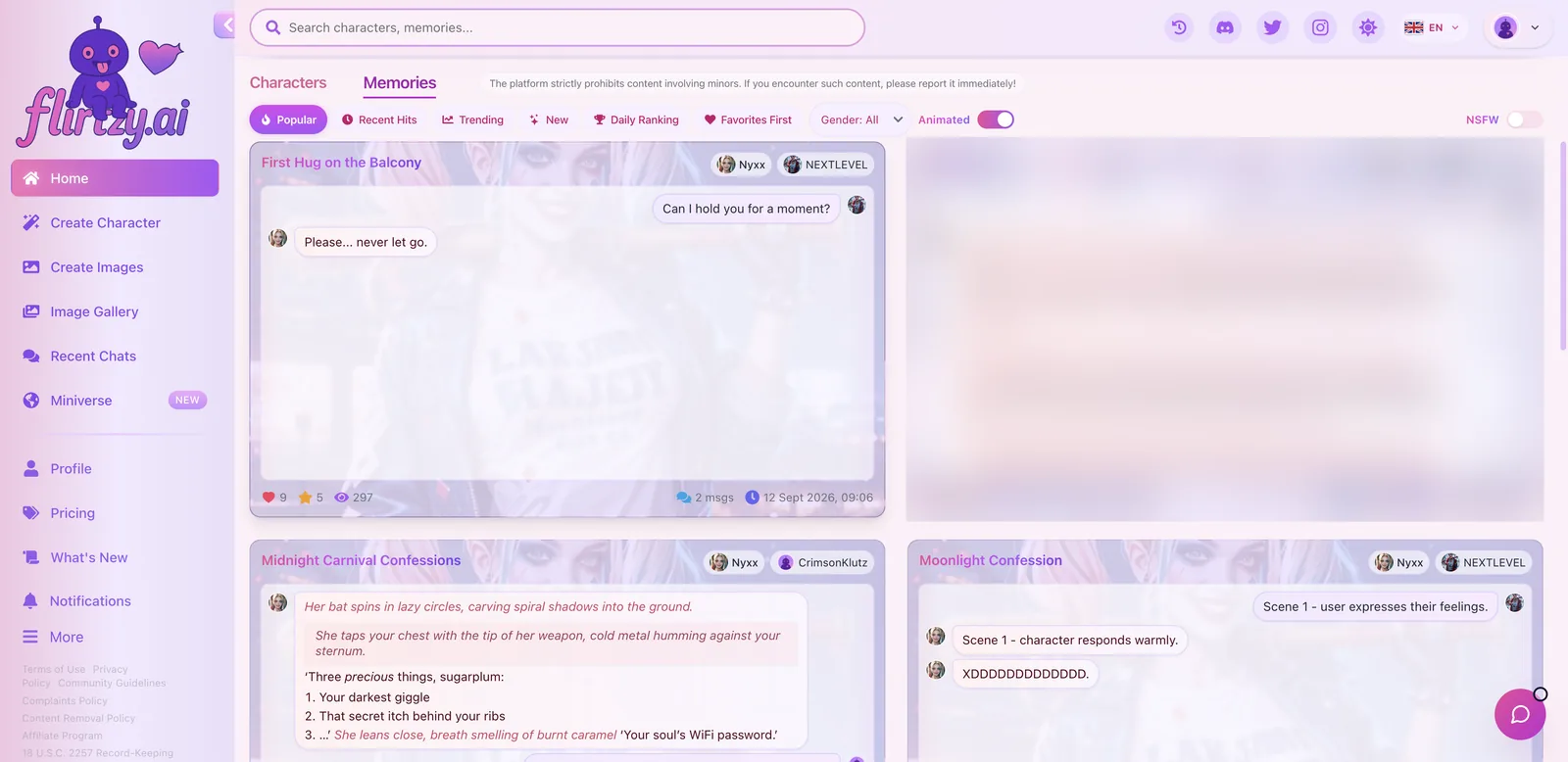Toggle the Animated switch
This screenshot has width=1568, height=762.
(996, 119)
